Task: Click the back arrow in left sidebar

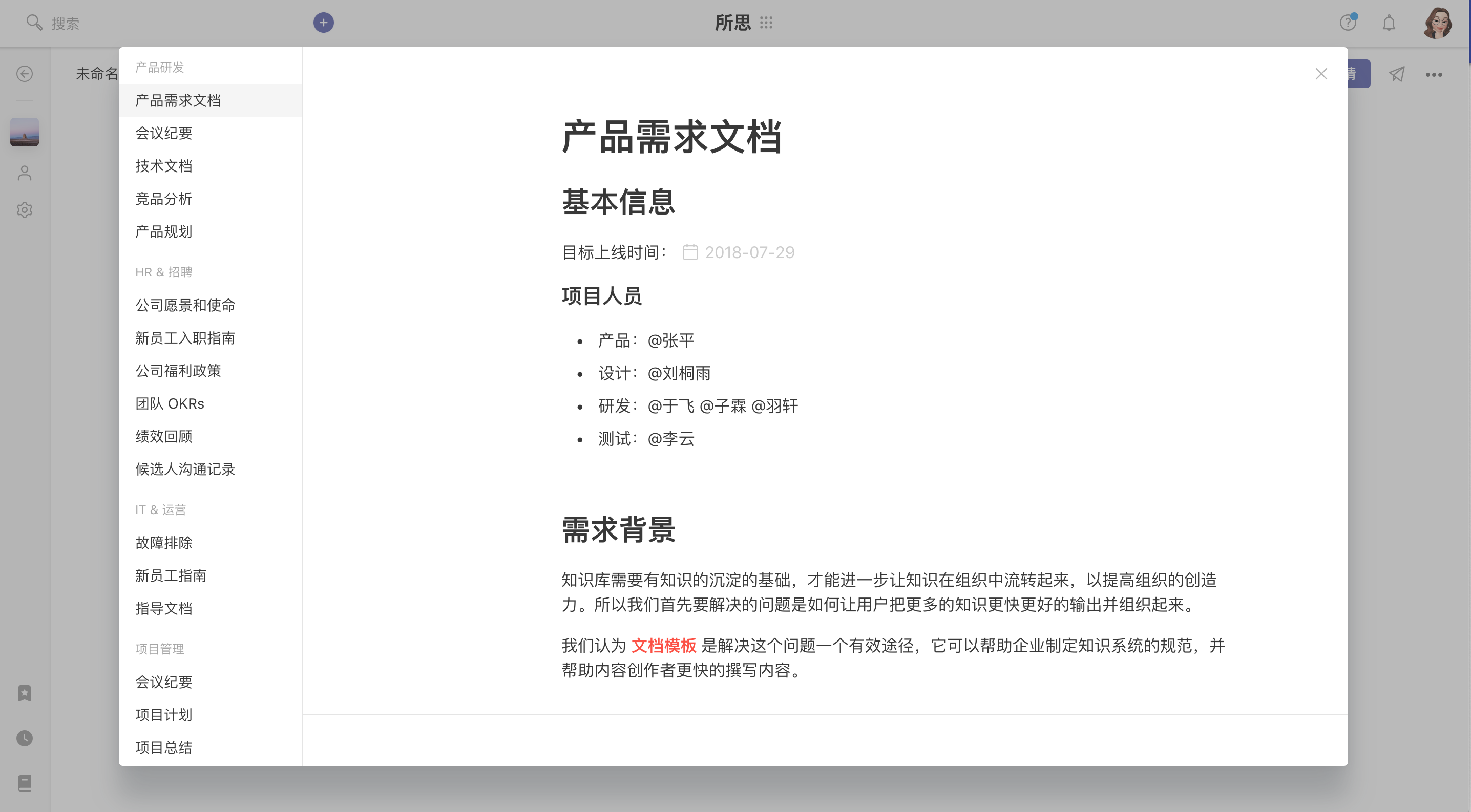Action: pos(25,74)
